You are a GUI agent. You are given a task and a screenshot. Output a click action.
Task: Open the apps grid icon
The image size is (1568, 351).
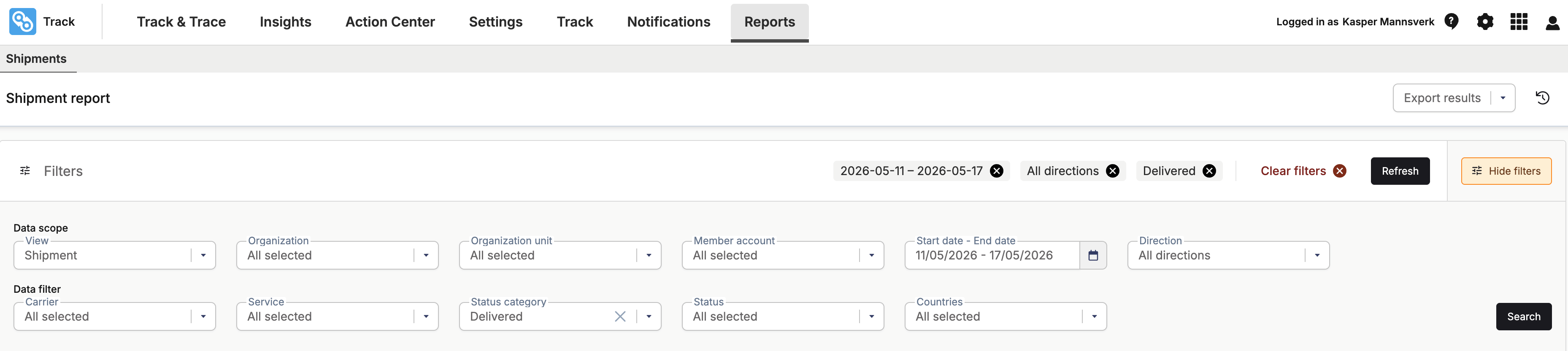pos(1519,22)
